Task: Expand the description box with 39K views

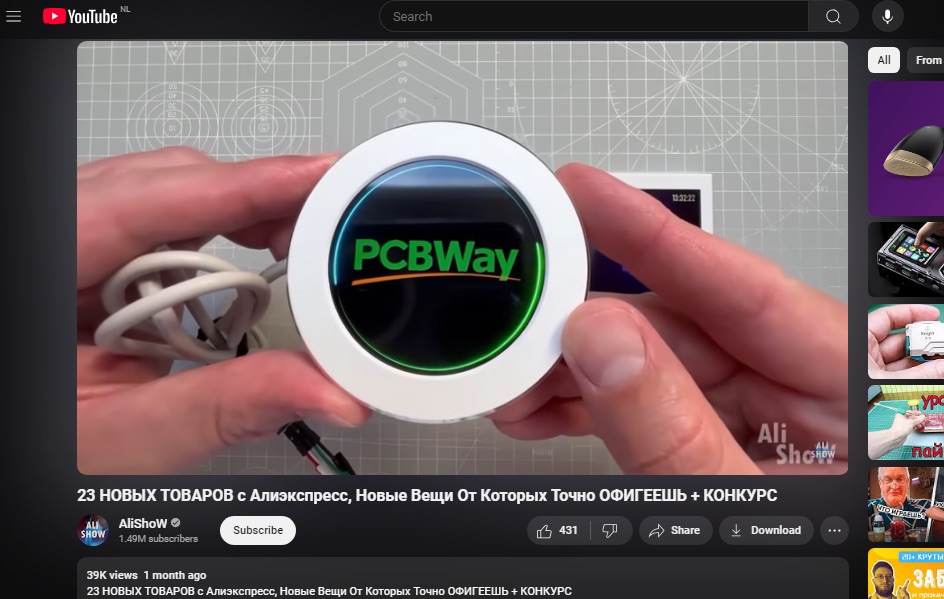Action: pyautogui.click(x=462, y=578)
